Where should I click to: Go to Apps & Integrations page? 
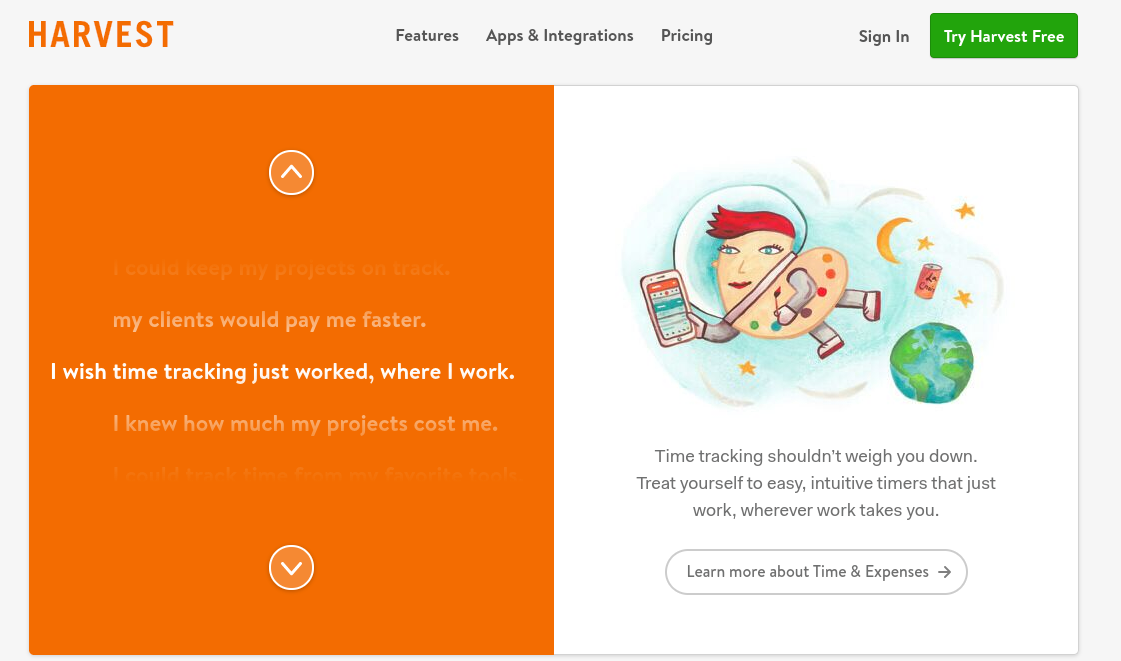559,36
